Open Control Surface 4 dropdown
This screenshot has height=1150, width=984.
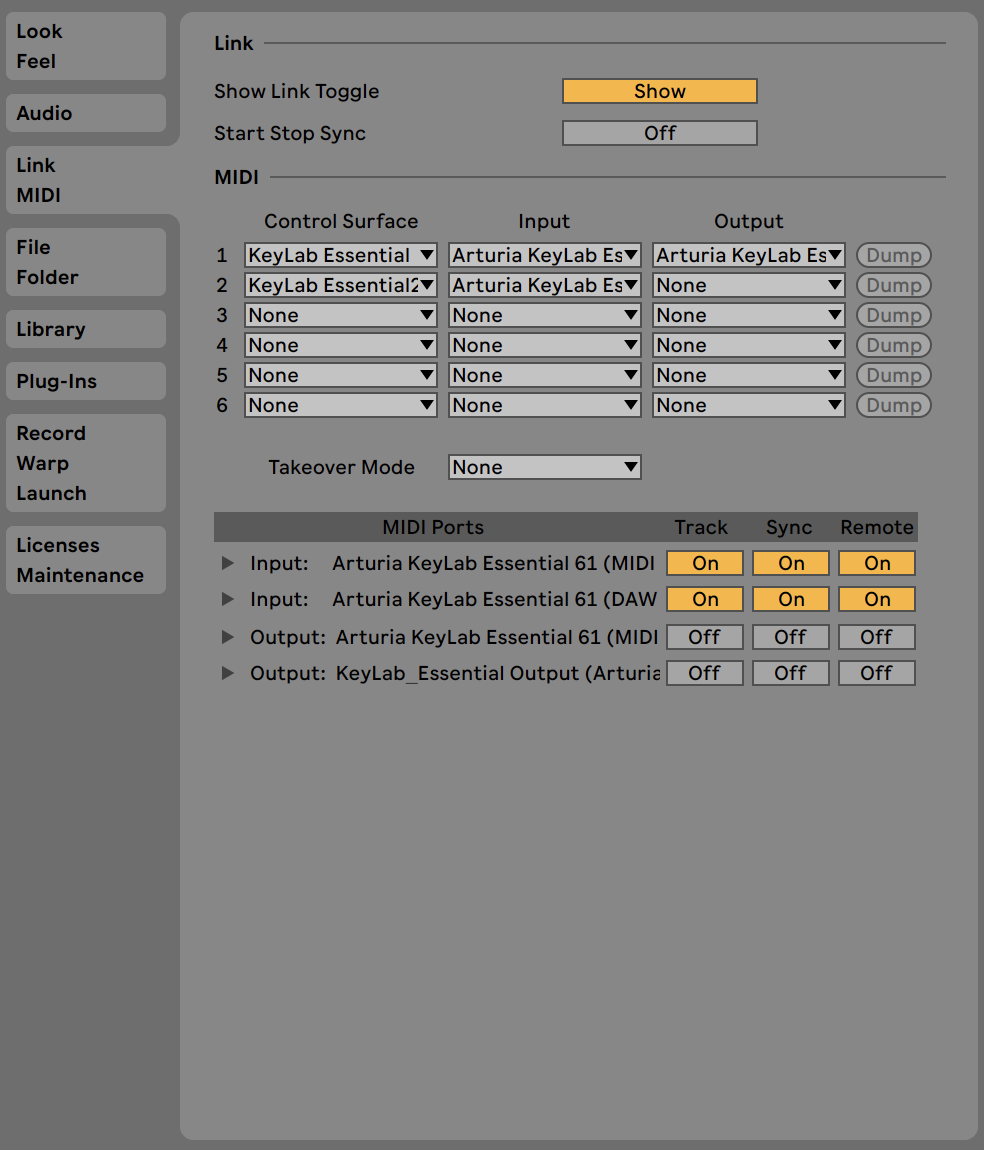pyautogui.click(x=341, y=345)
